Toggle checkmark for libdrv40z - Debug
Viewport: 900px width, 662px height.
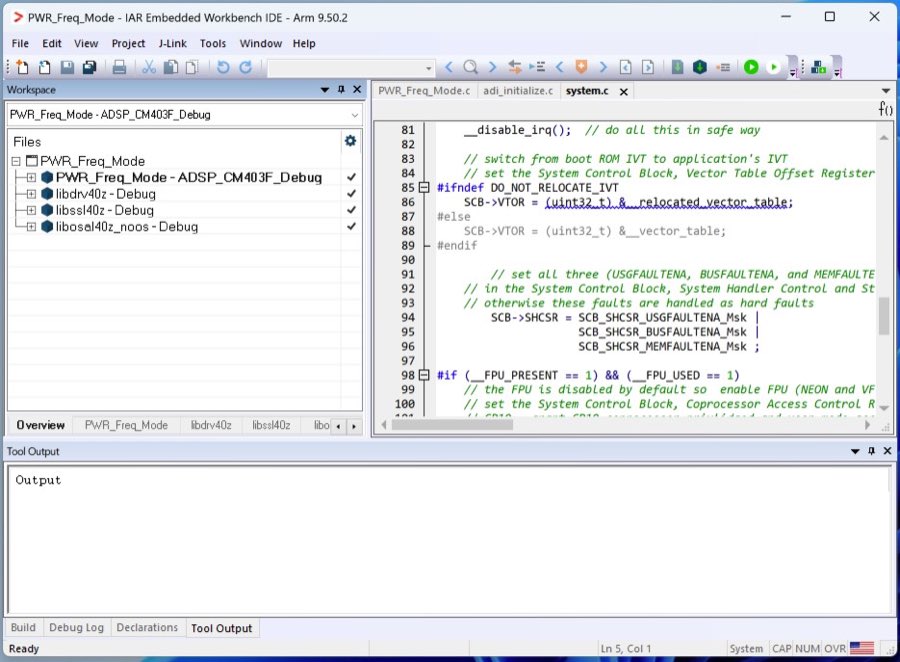point(351,194)
